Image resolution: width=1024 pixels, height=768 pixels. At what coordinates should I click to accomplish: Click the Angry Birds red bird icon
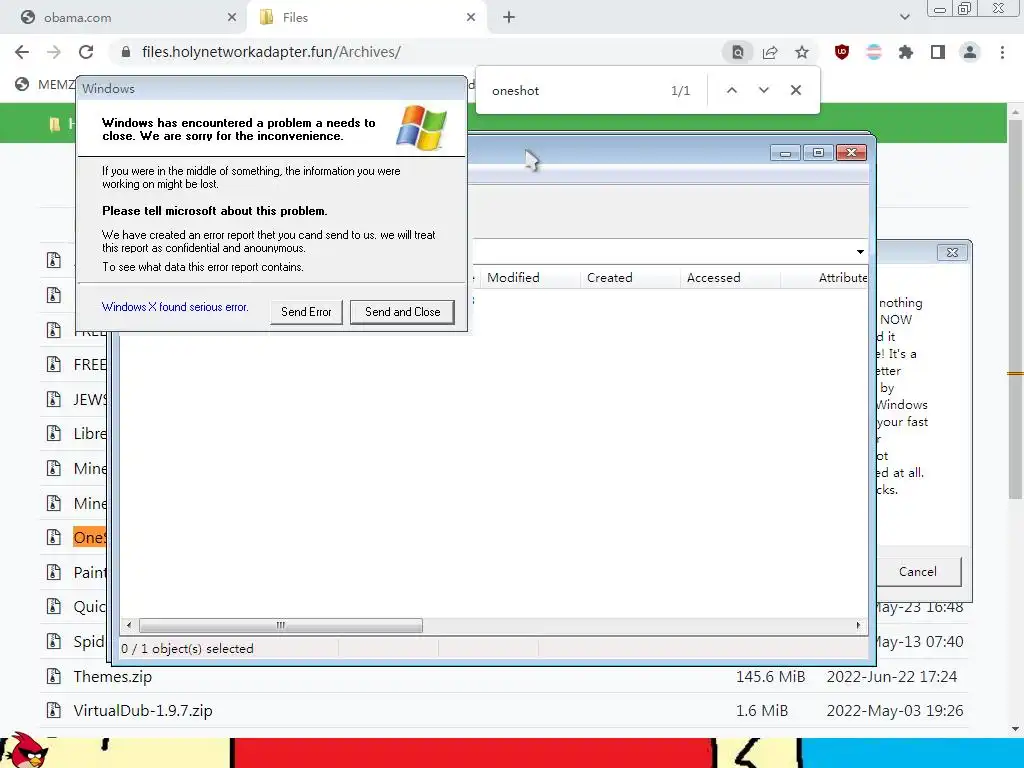(24, 750)
